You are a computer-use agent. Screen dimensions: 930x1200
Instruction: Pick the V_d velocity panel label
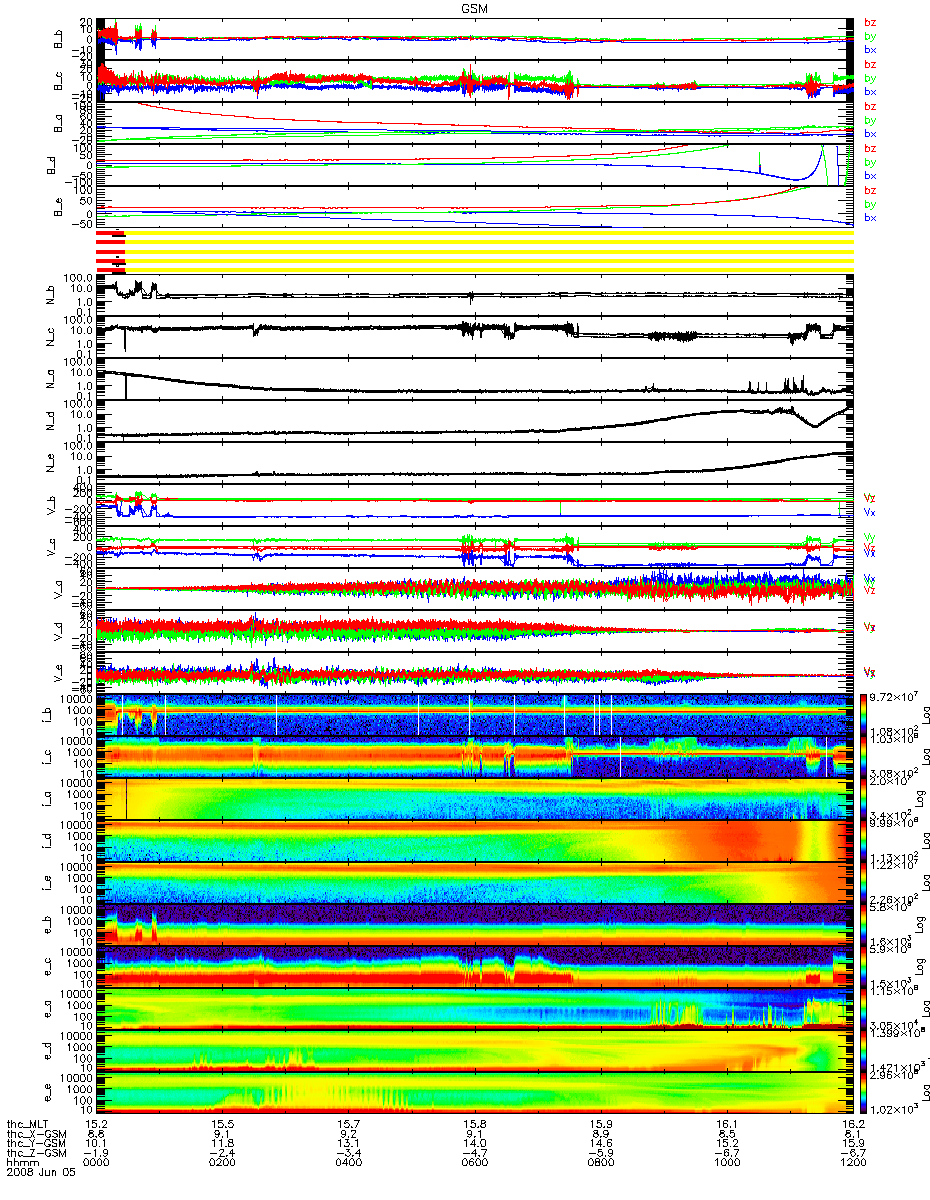point(59,632)
